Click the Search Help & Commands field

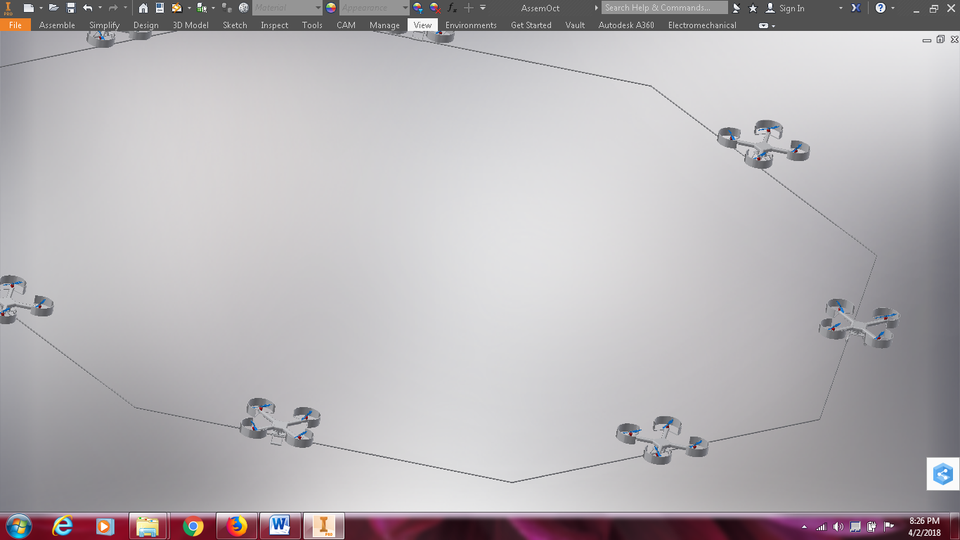click(664, 8)
